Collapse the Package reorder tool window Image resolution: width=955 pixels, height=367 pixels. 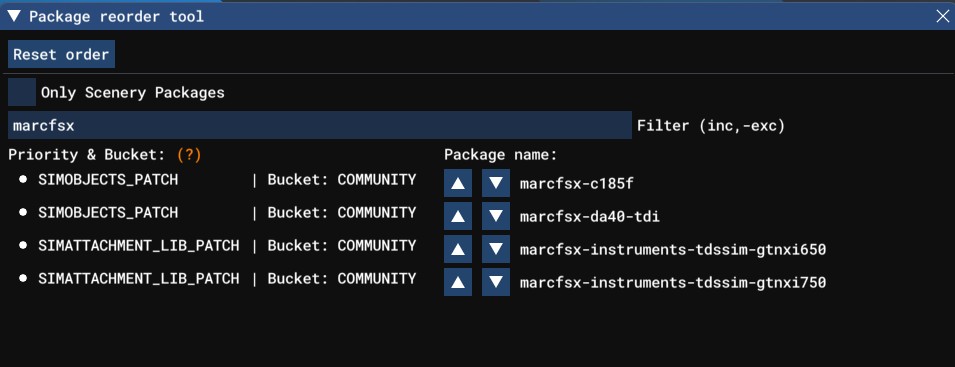(15, 16)
